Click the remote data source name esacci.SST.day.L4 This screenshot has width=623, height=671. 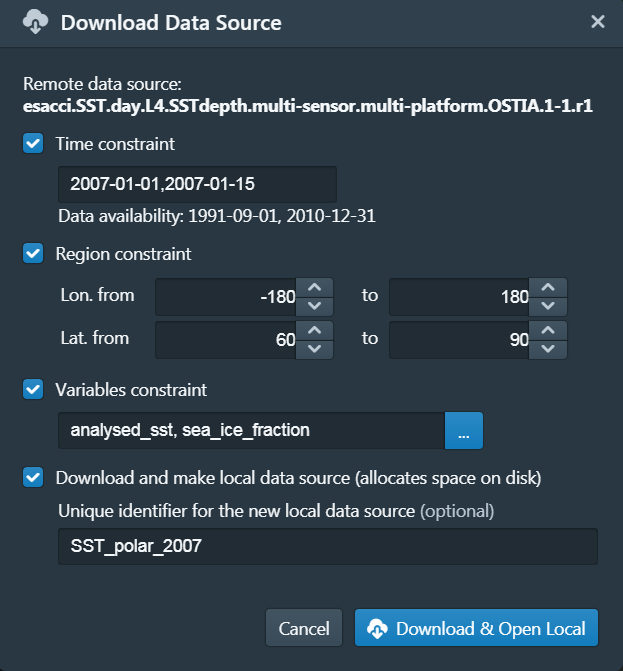point(308,106)
